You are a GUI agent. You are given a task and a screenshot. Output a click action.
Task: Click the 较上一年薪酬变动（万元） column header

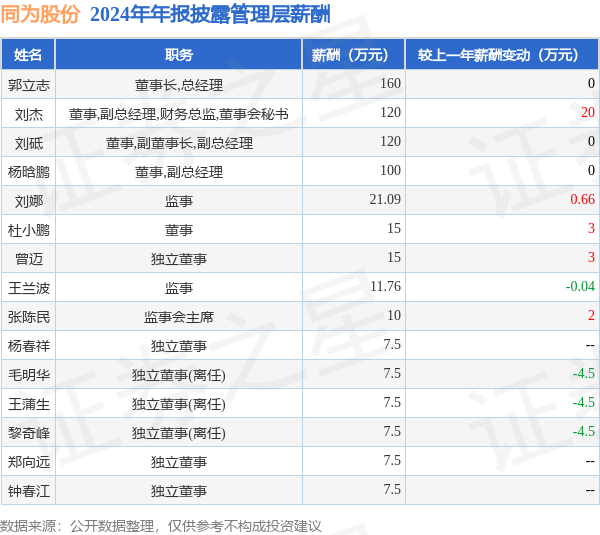[x=502, y=54]
